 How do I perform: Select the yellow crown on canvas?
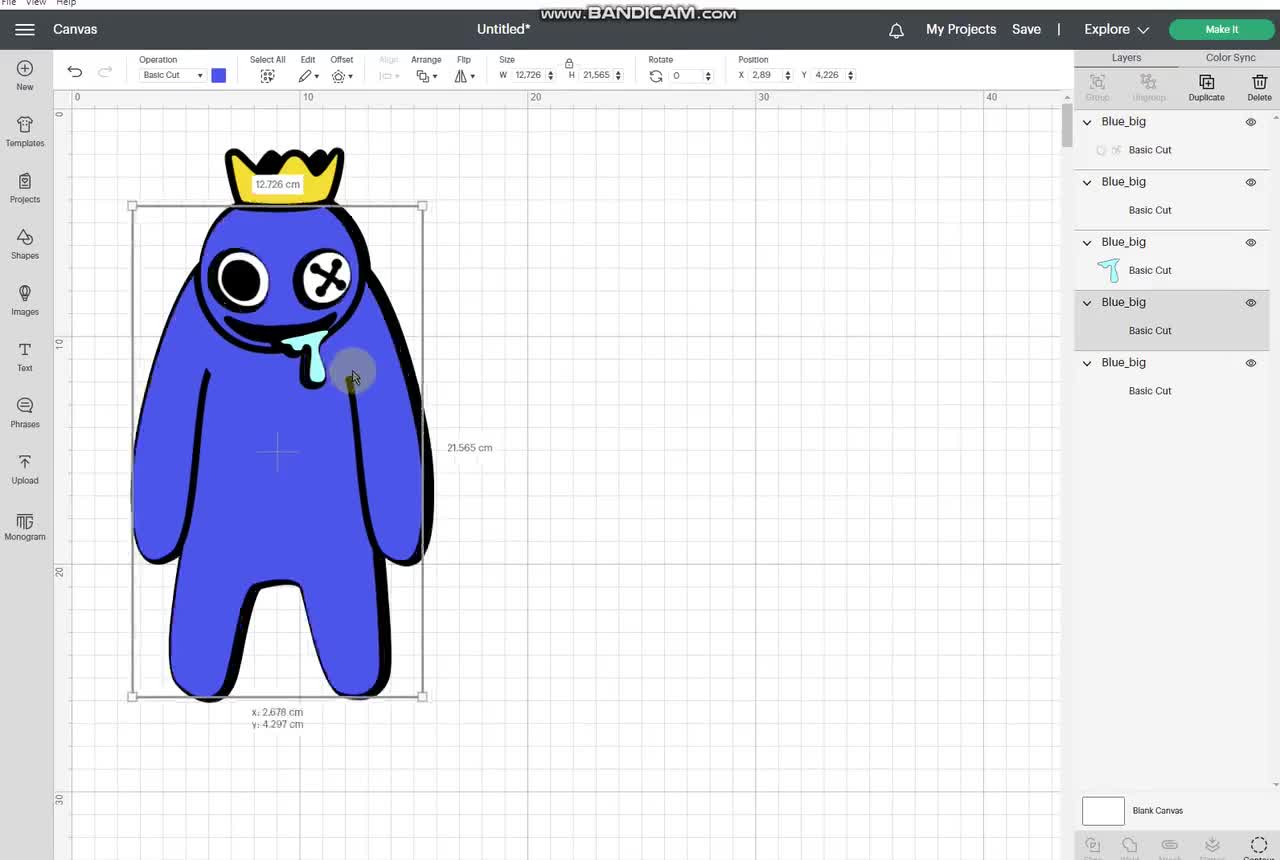coord(285,178)
